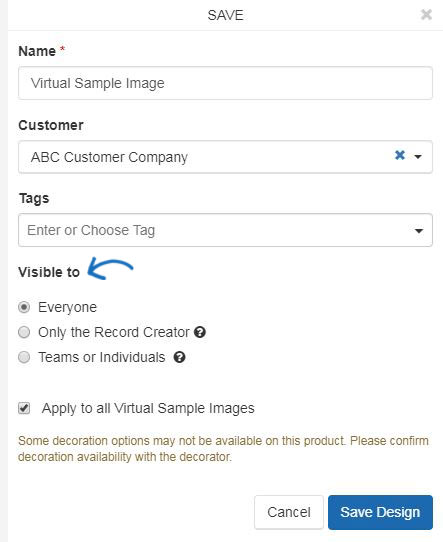
Task: Click the Customer combo box field
Action: point(225,157)
